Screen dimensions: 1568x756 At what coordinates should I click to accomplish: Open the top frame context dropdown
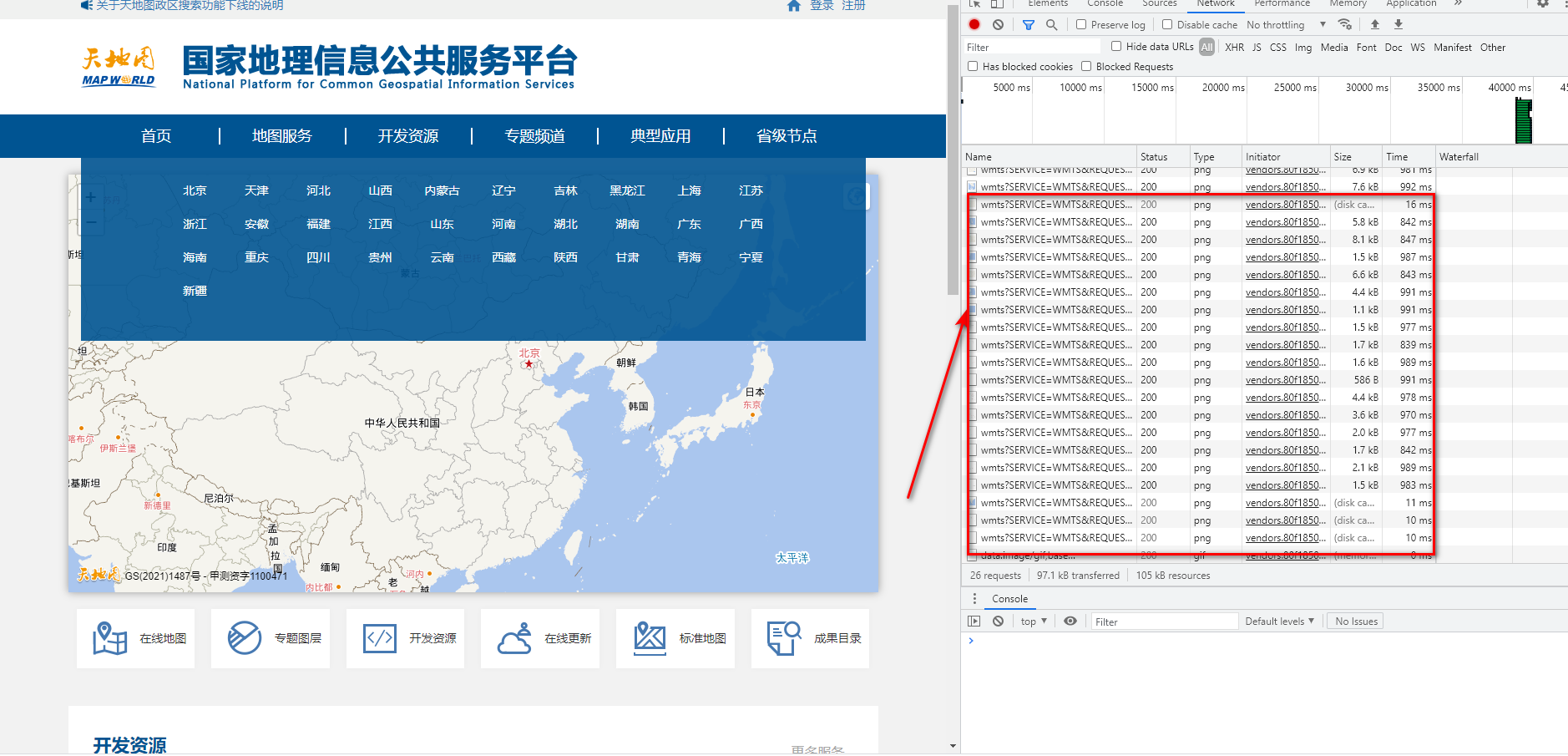[1033, 621]
